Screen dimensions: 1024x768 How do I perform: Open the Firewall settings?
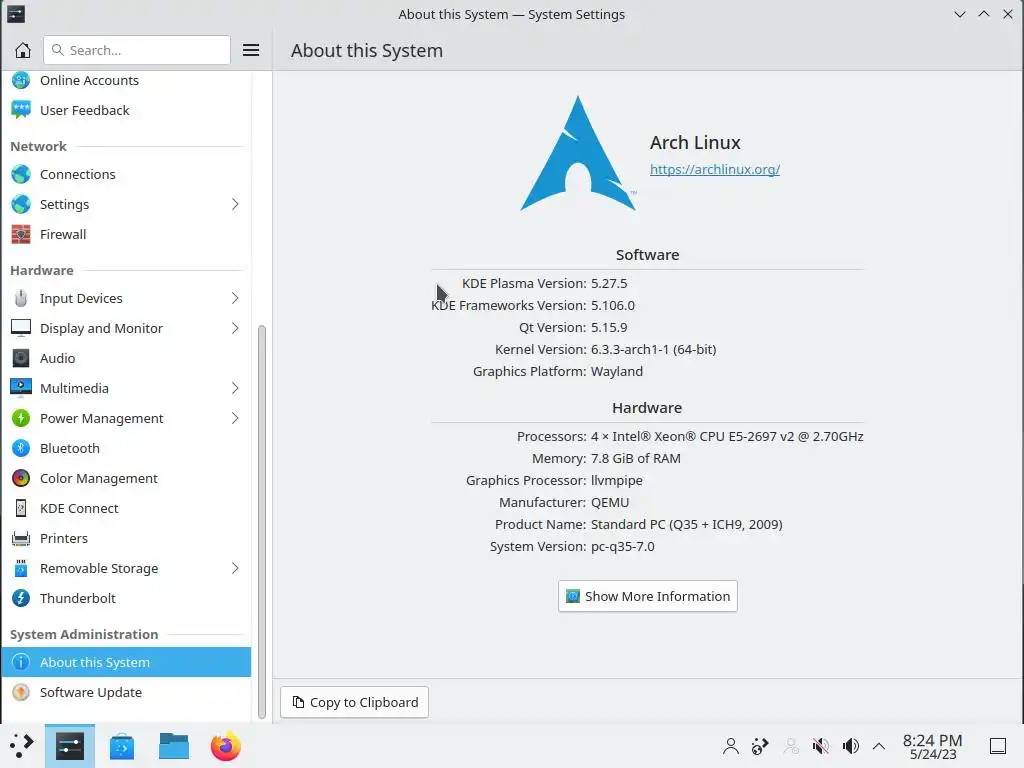coord(126,234)
